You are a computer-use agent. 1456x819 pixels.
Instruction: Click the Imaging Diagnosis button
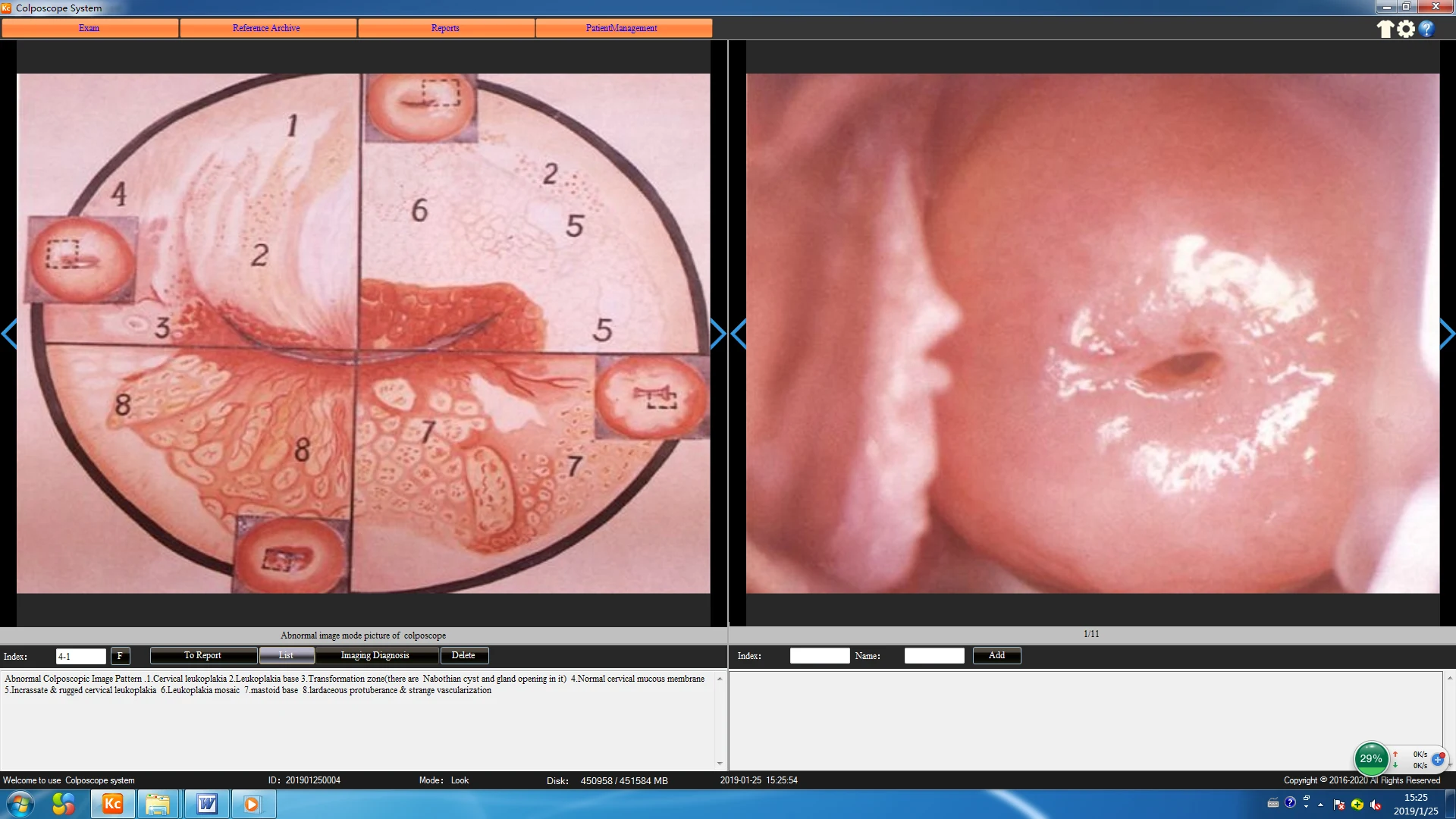375,655
